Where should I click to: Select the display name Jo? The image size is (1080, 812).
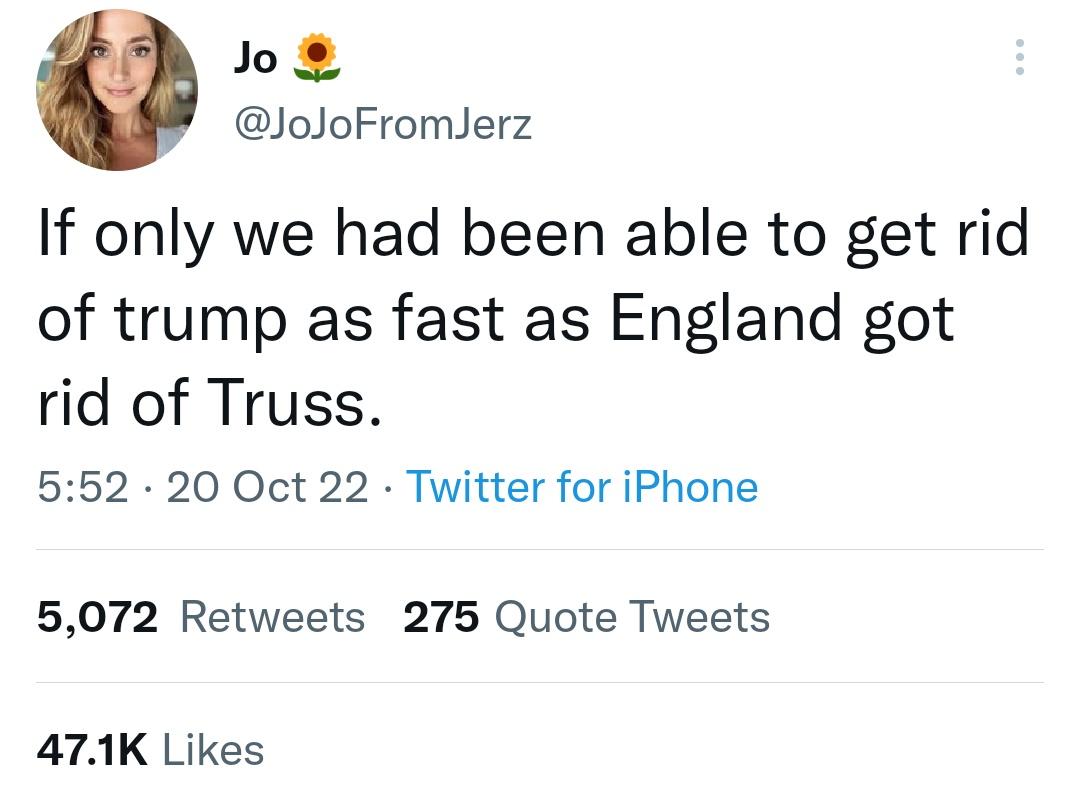tap(256, 57)
